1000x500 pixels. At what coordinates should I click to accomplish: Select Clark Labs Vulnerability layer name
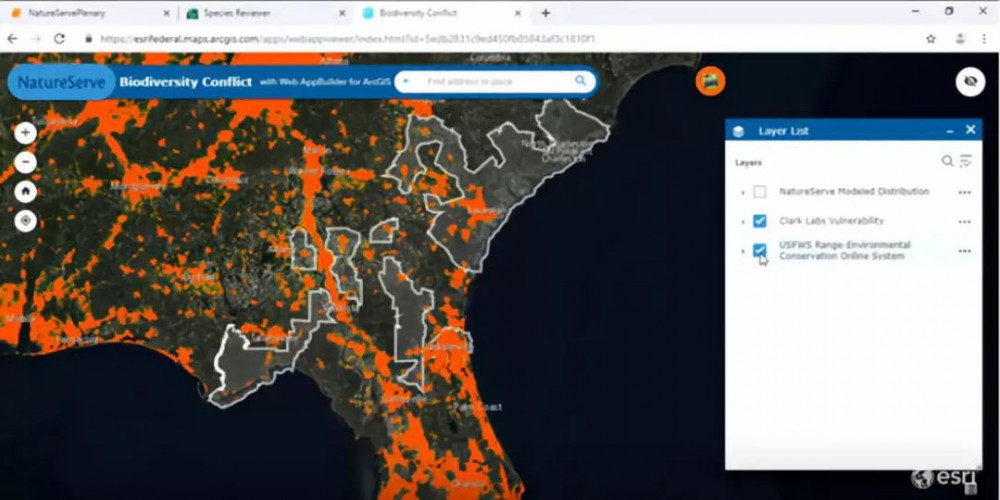point(831,221)
